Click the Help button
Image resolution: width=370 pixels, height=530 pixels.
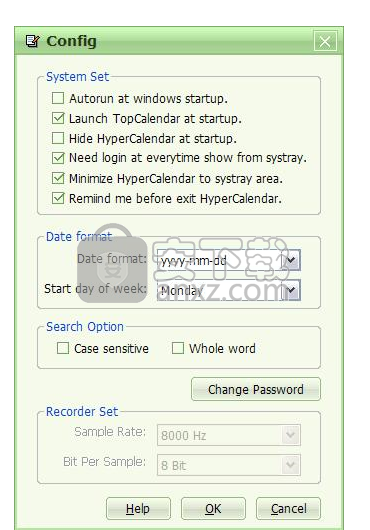click(x=138, y=508)
